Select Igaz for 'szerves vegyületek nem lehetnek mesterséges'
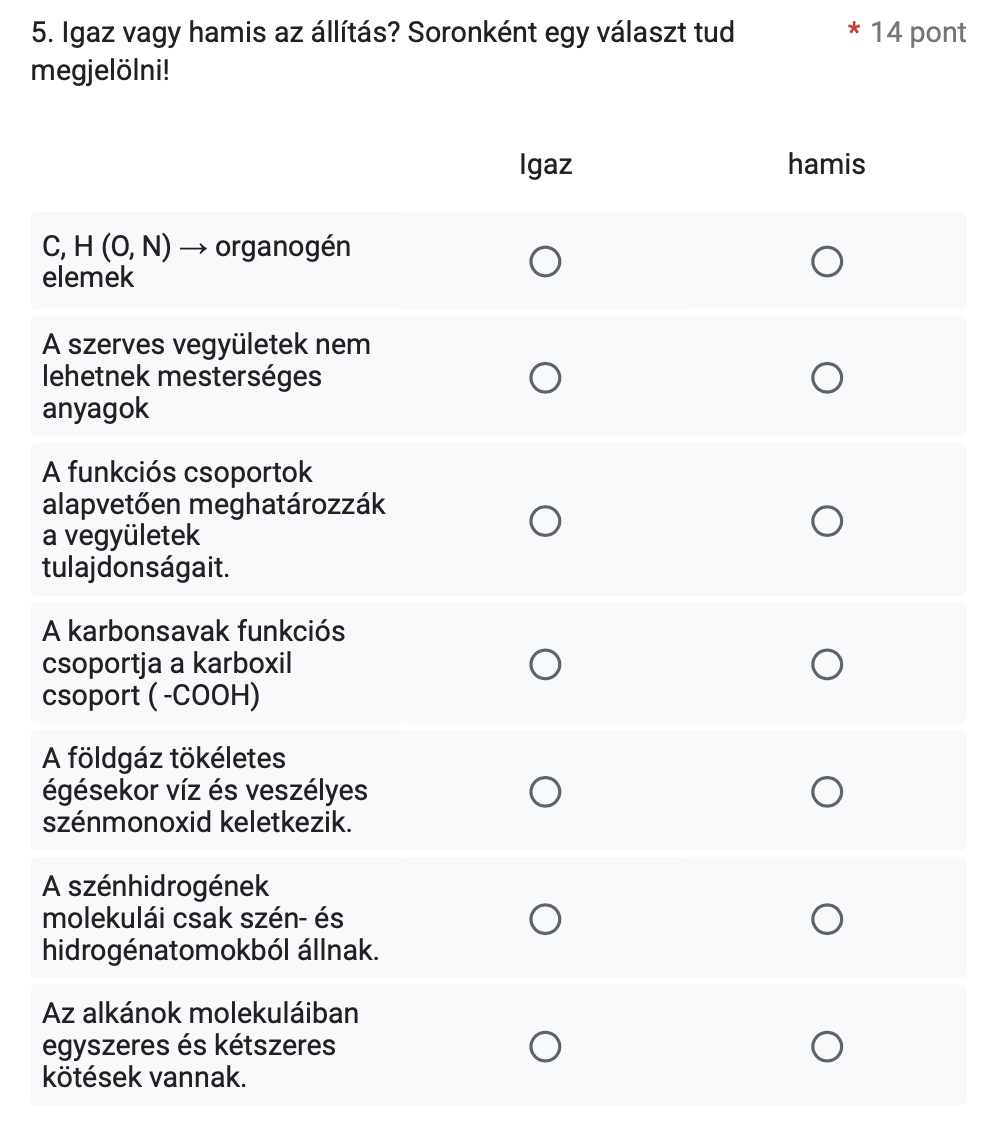 pyautogui.click(x=545, y=378)
